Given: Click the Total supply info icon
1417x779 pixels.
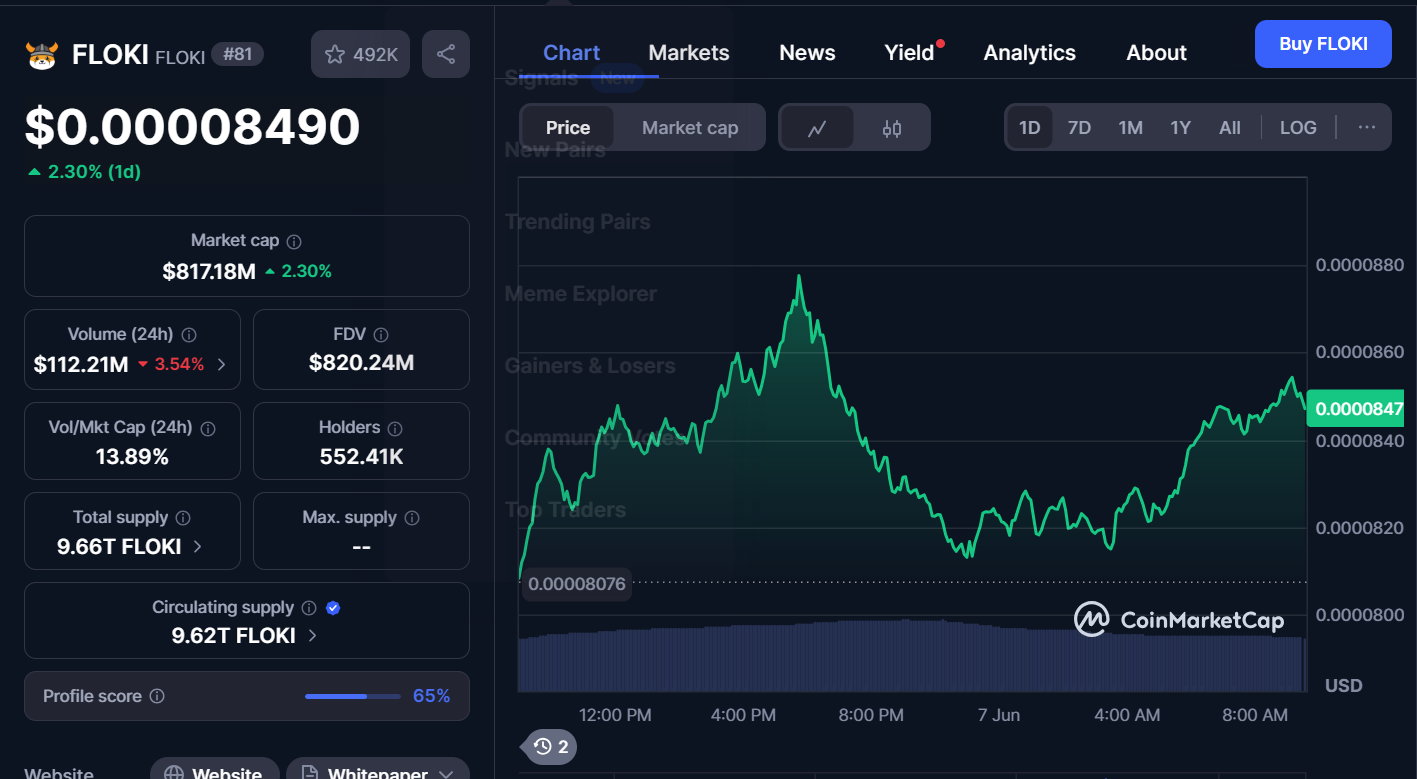Looking at the screenshot, I should (x=183, y=518).
